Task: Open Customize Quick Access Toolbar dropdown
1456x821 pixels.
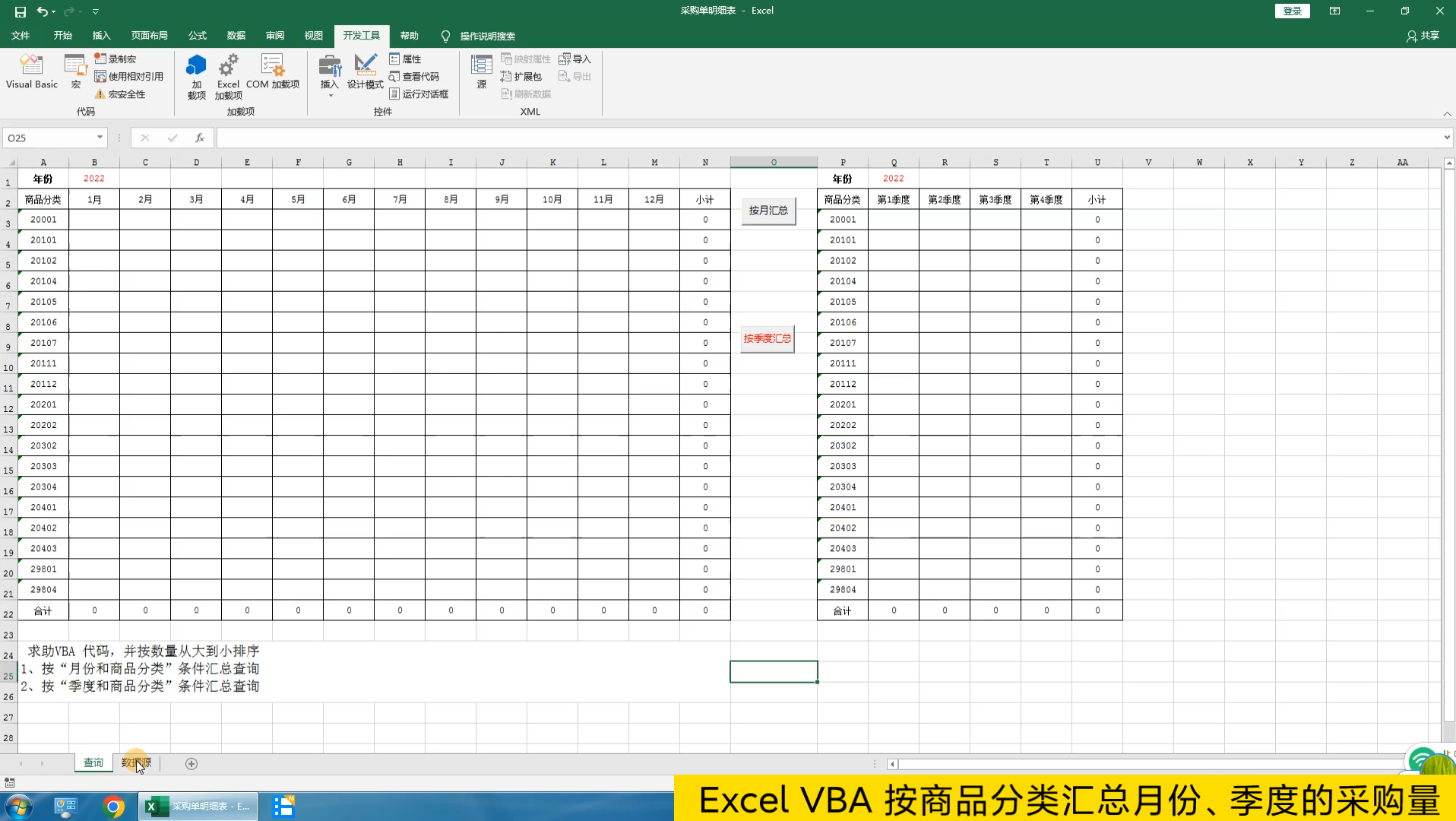Action: tap(96, 11)
